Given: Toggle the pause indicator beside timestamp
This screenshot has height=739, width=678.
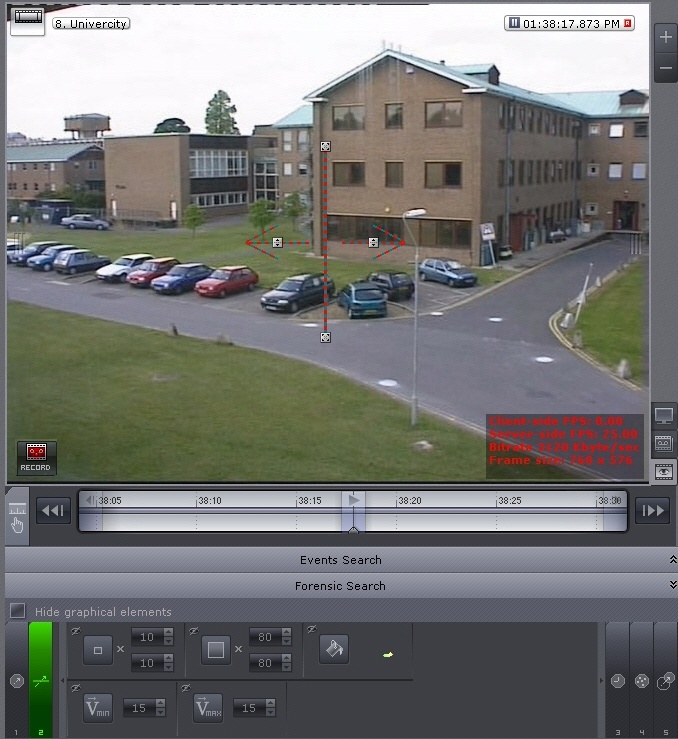Looking at the screenshot, I should point(514,23).
